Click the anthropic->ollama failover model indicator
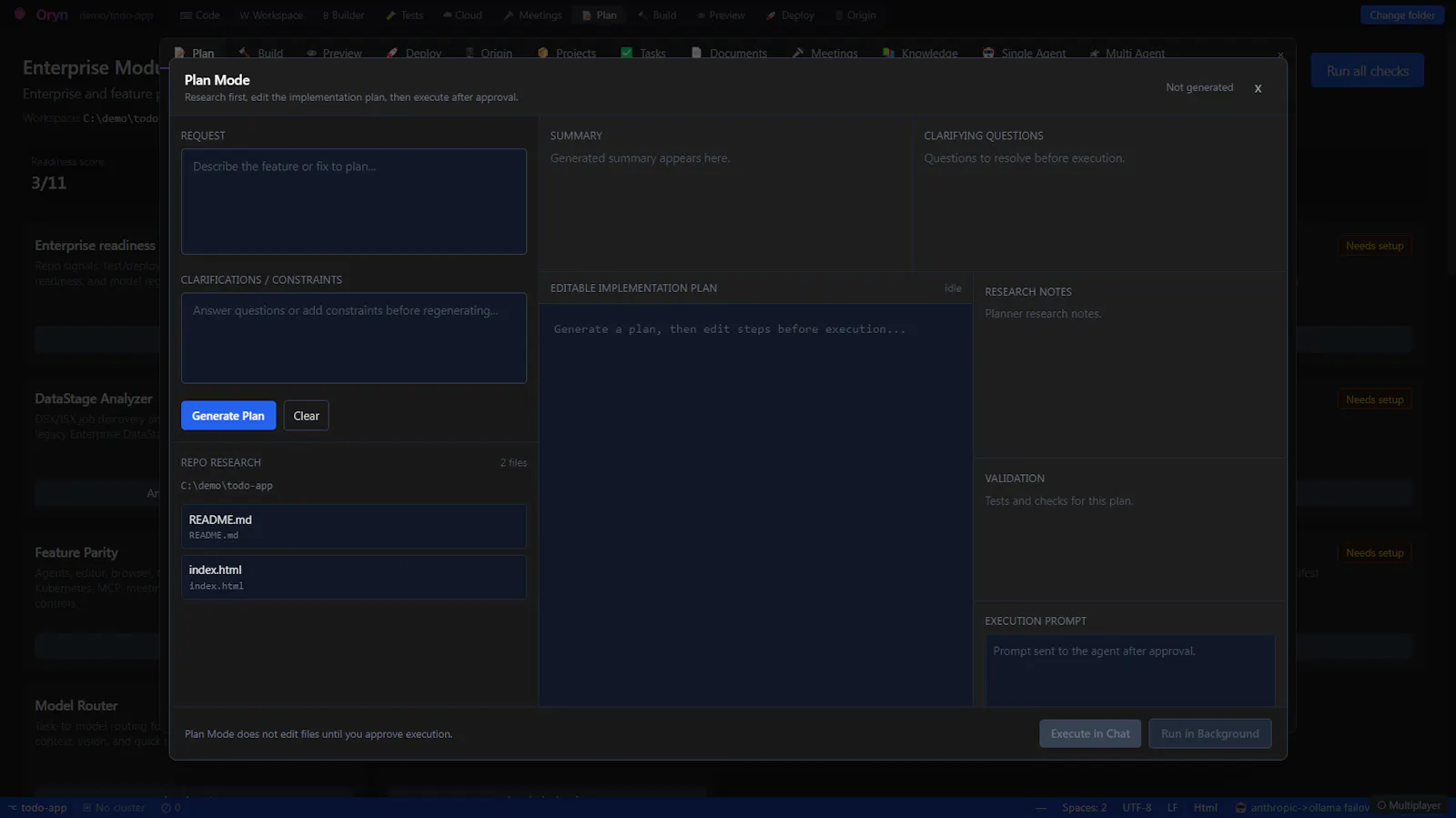 [x=1302, y=807]
